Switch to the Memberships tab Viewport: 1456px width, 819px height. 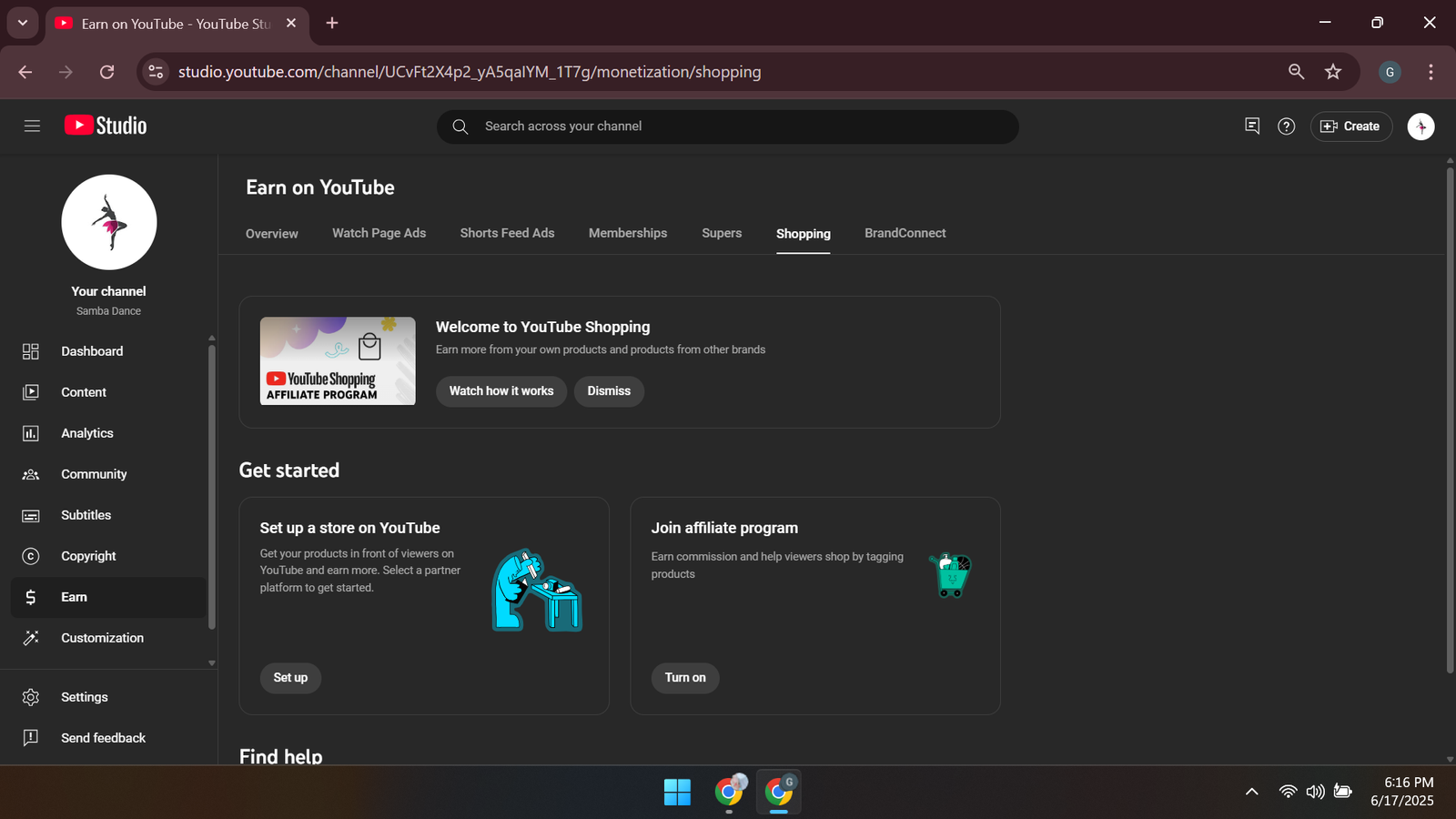(x=628, y=233)
